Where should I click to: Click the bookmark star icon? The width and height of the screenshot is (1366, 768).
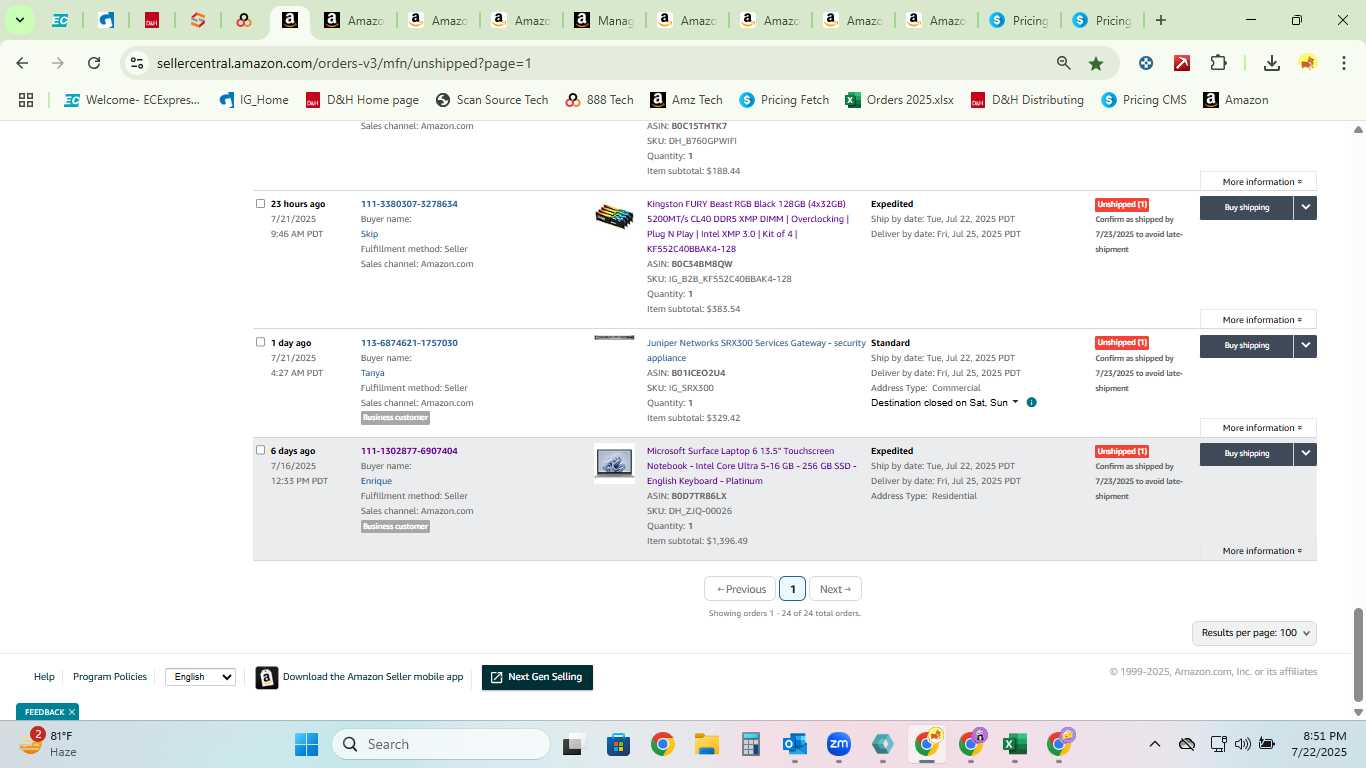click(1096, 63)
